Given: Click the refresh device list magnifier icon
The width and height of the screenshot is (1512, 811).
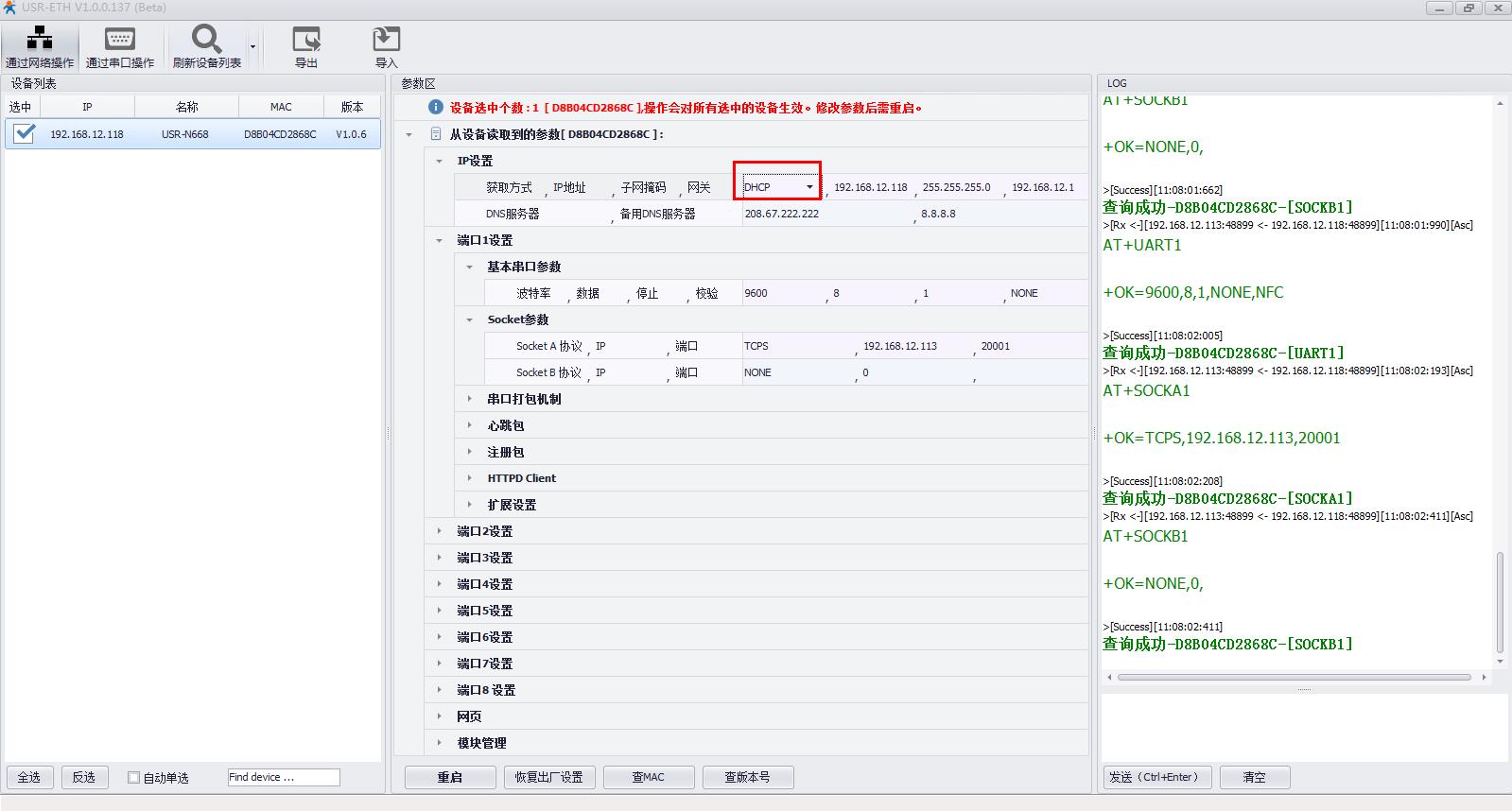Looking at the screenshot, I should click(x=206, y=39).
